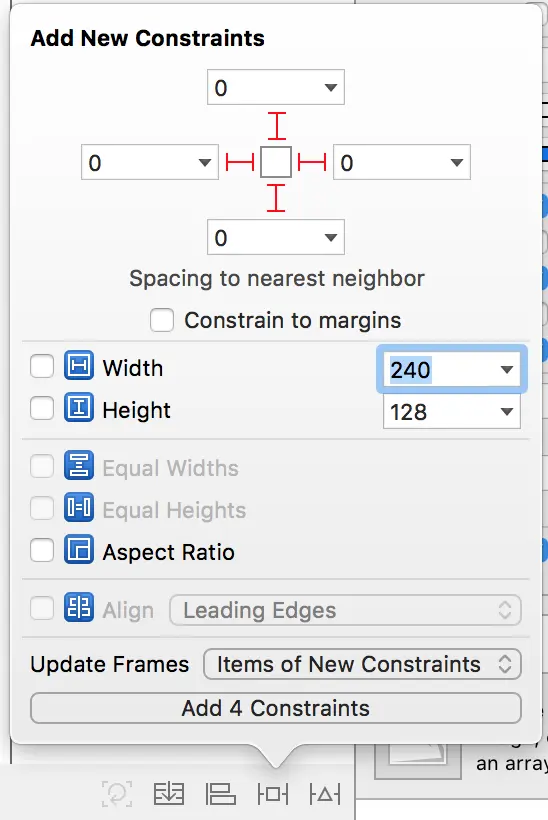Enable the Constrain to margins checkbox

pos(162,320)
